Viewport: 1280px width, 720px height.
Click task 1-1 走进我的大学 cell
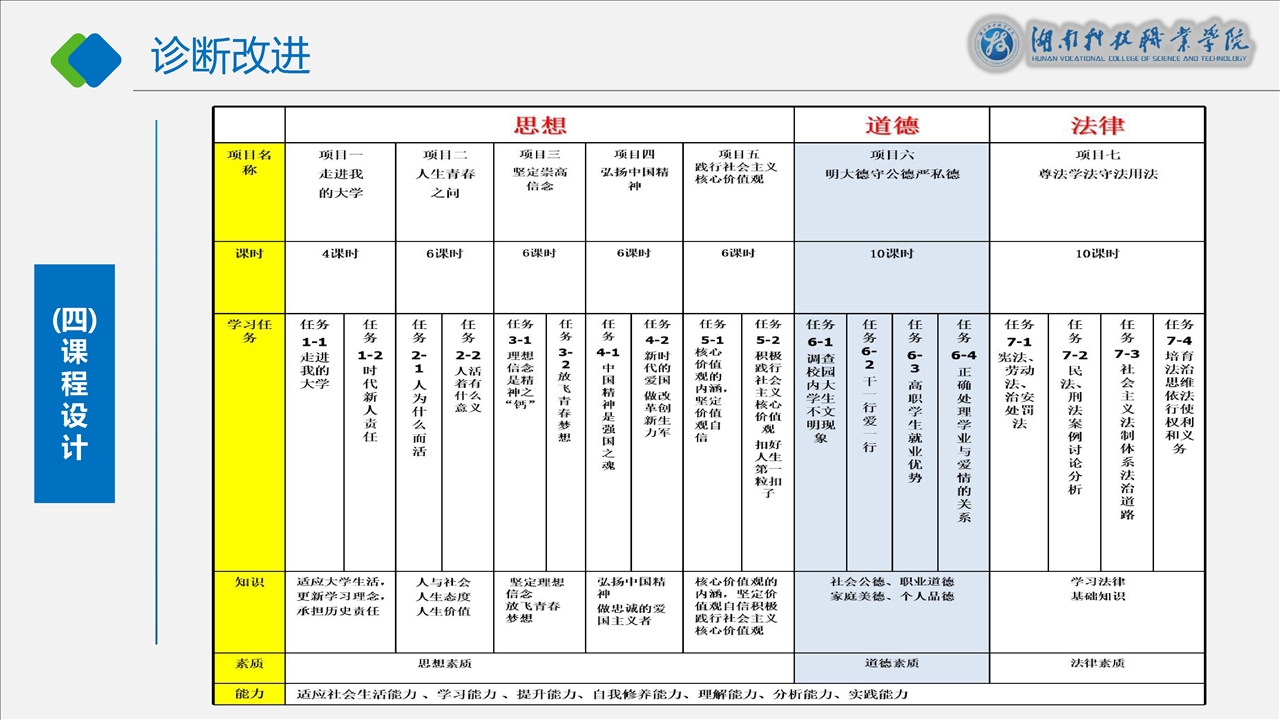click(x=314, y=355)
